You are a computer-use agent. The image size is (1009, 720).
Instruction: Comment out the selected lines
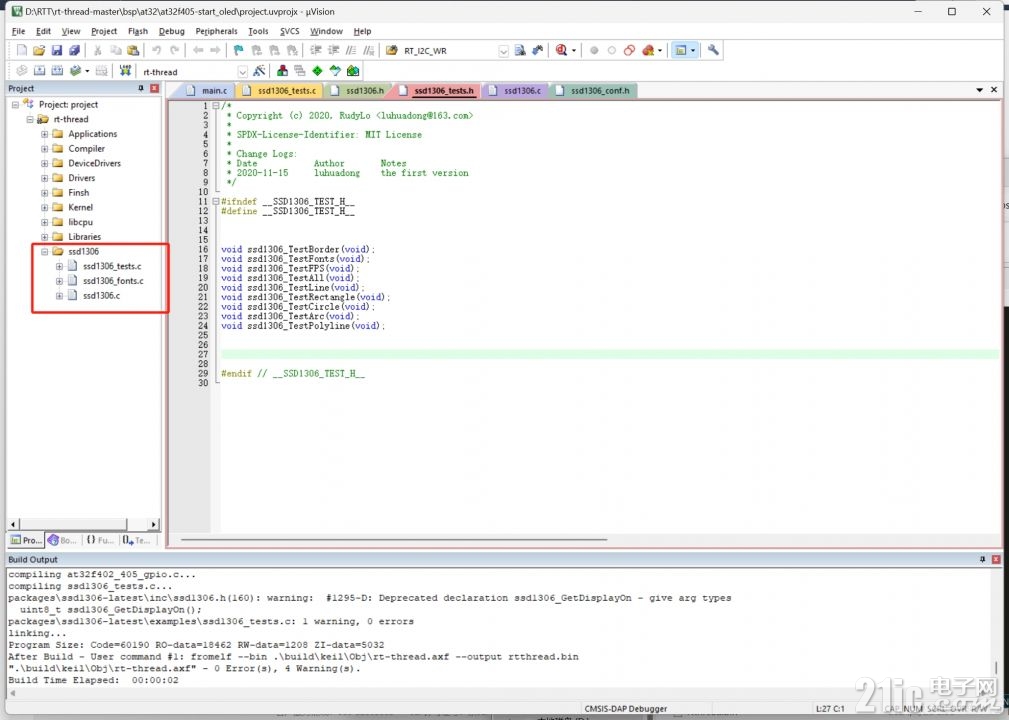(x=351, y=50)
